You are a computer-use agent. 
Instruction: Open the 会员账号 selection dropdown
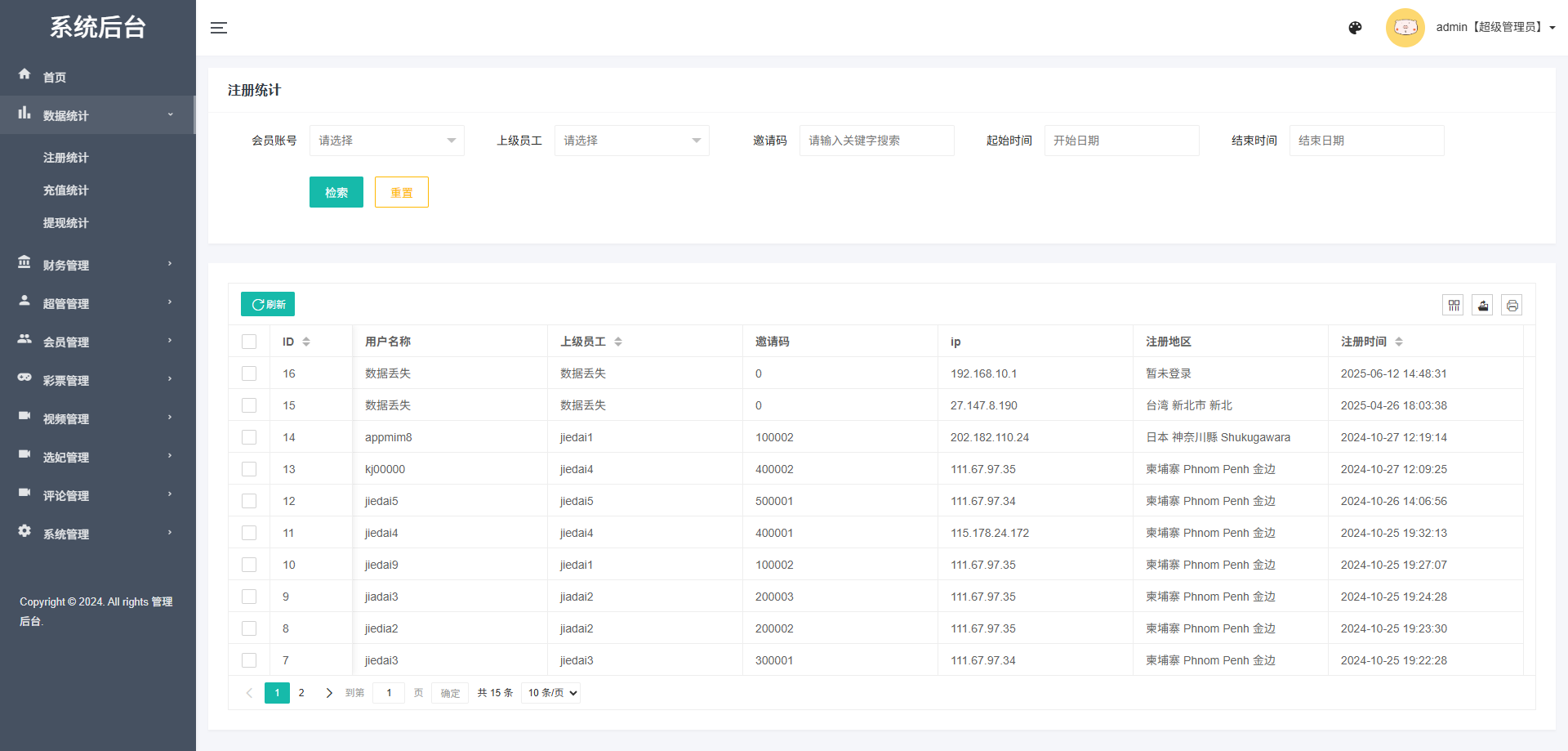pyautogui.click(x=386, y=140)
